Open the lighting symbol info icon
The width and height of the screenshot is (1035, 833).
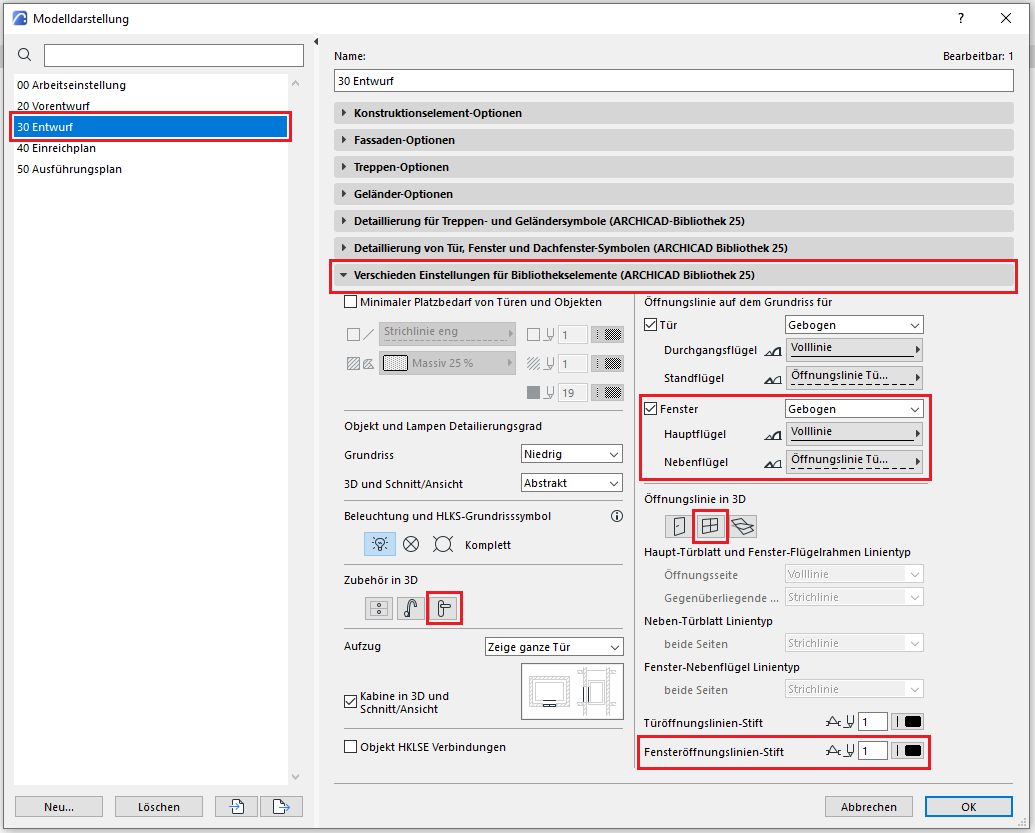tap(616, 516)
